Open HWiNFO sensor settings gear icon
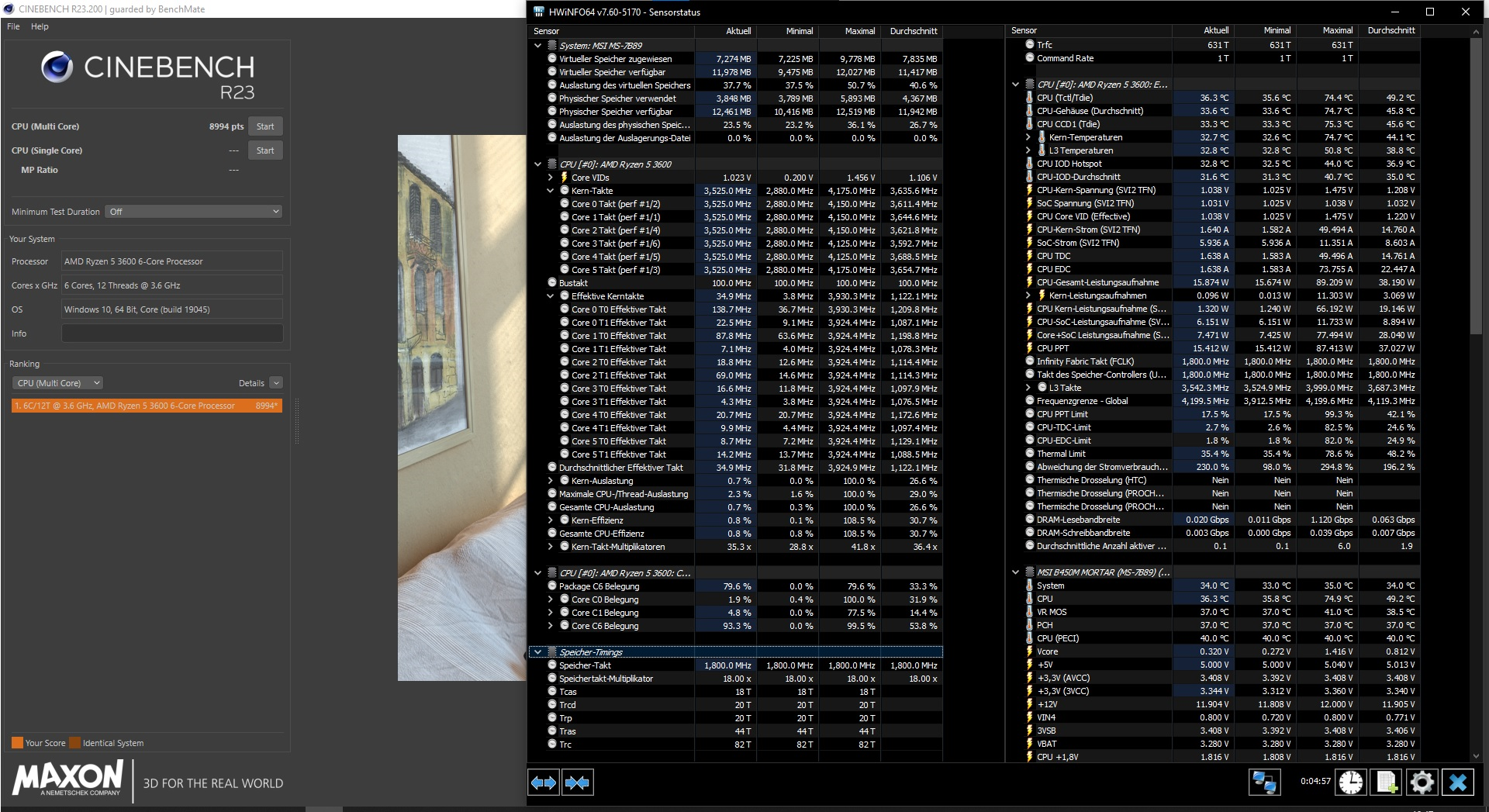The height and width of the screenshot is (812, 1489). [x=1422, y=783]
